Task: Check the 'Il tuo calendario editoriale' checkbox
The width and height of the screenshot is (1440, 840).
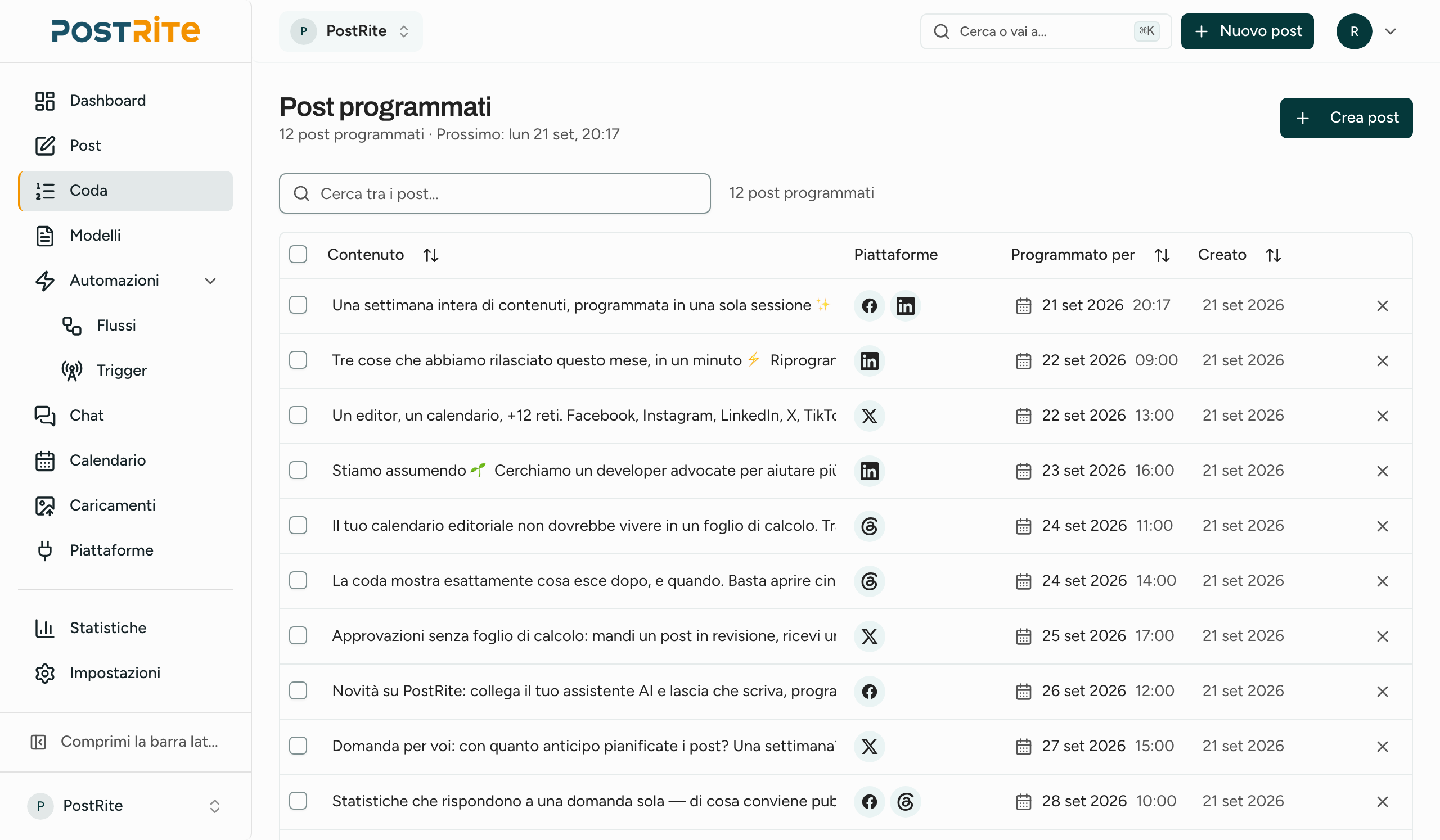Action: [x=298, y=525]
